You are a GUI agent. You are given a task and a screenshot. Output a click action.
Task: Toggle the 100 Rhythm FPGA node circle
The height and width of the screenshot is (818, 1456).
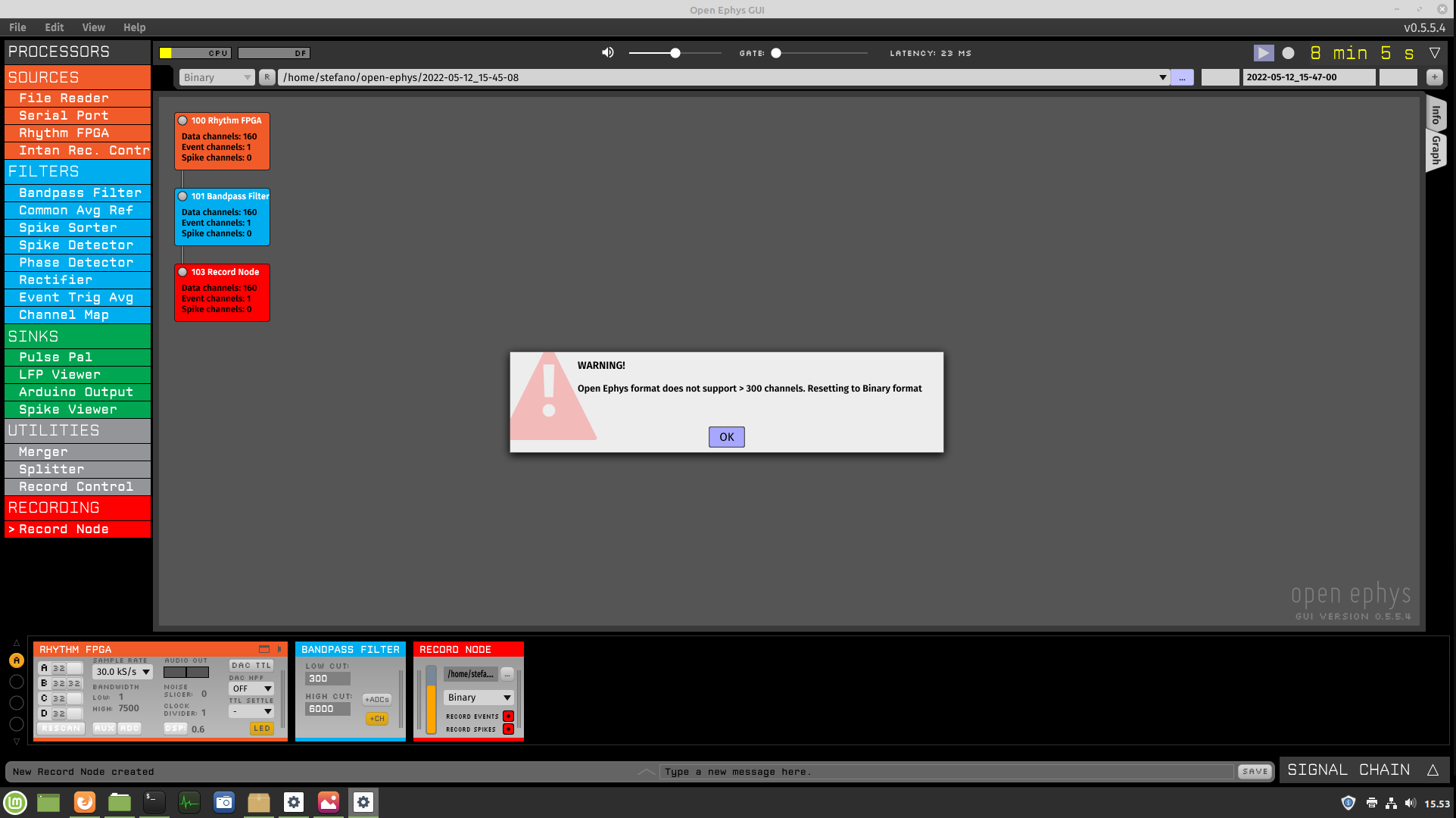click(182, 120)
